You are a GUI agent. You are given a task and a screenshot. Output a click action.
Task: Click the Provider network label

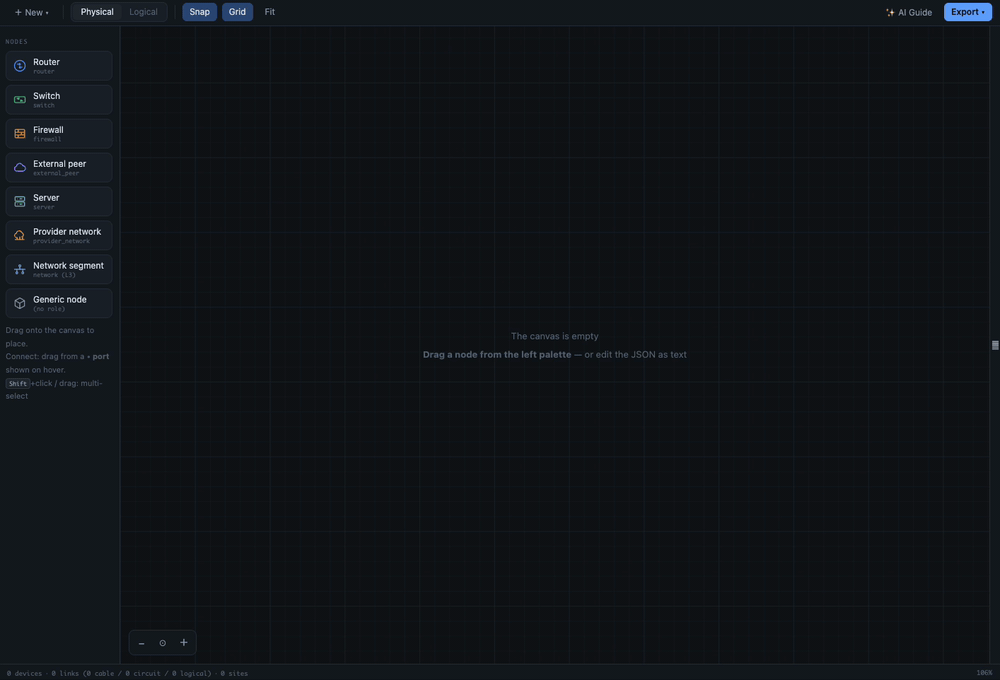(x=67, y=232)
